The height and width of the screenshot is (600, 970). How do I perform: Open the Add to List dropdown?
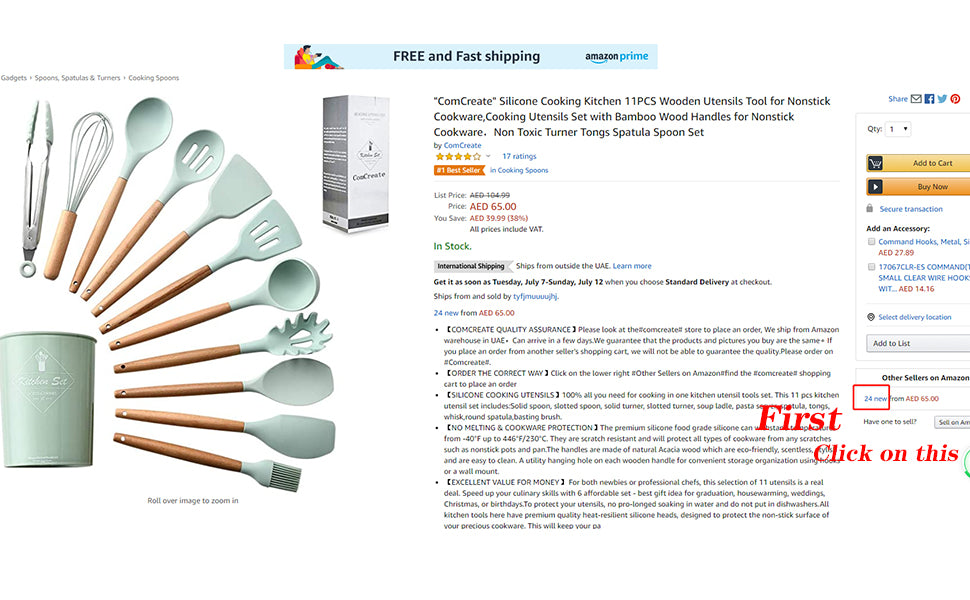[918, 343]
